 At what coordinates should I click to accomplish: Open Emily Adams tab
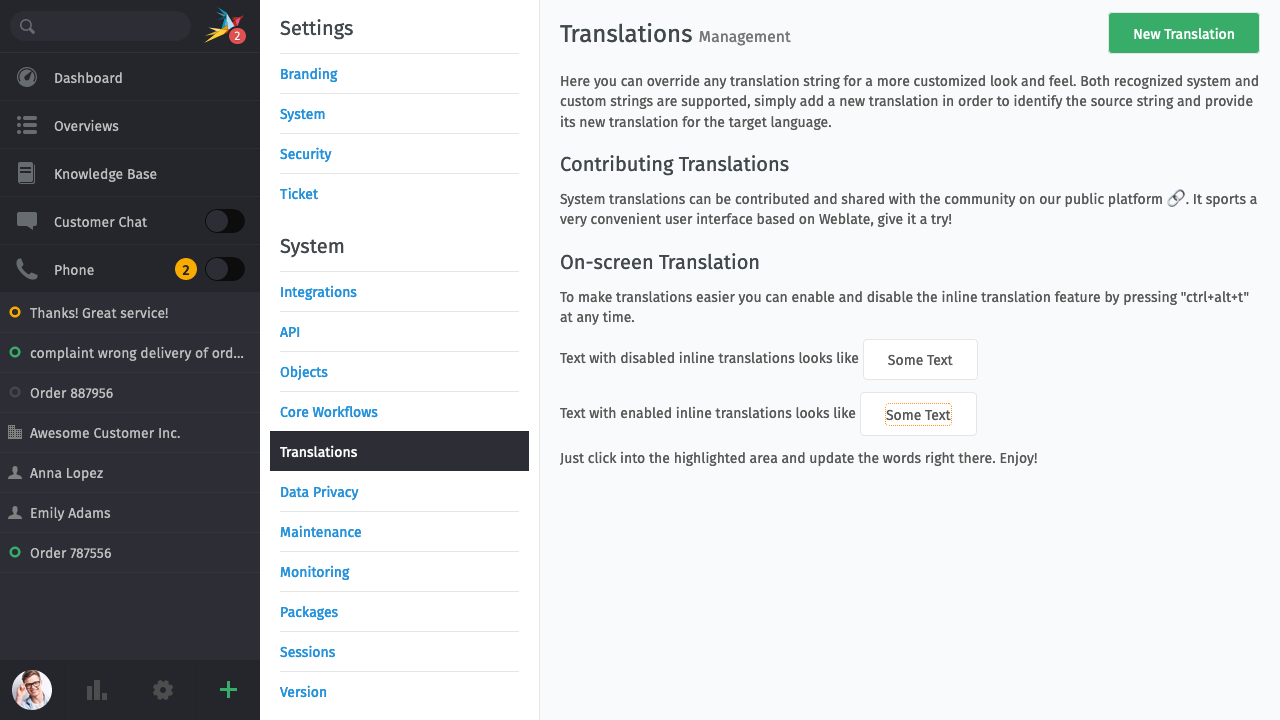point(130,513)
